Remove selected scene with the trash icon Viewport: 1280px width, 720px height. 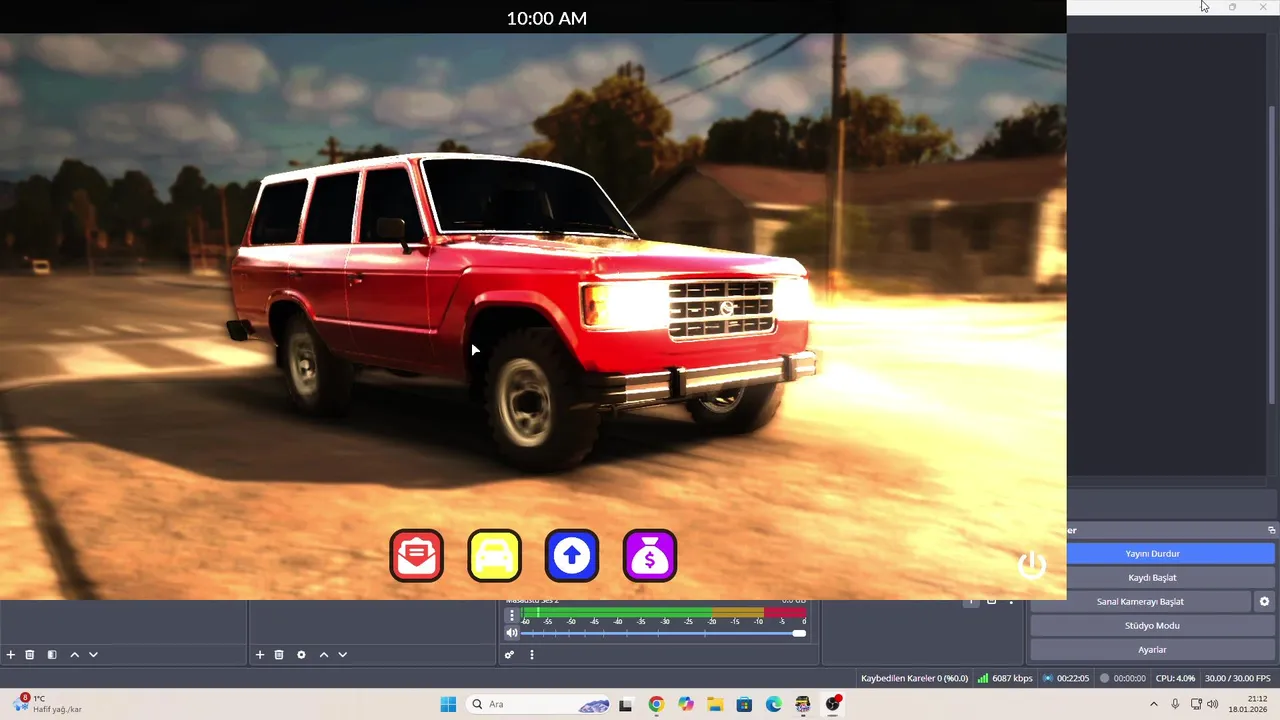point(30,655)
